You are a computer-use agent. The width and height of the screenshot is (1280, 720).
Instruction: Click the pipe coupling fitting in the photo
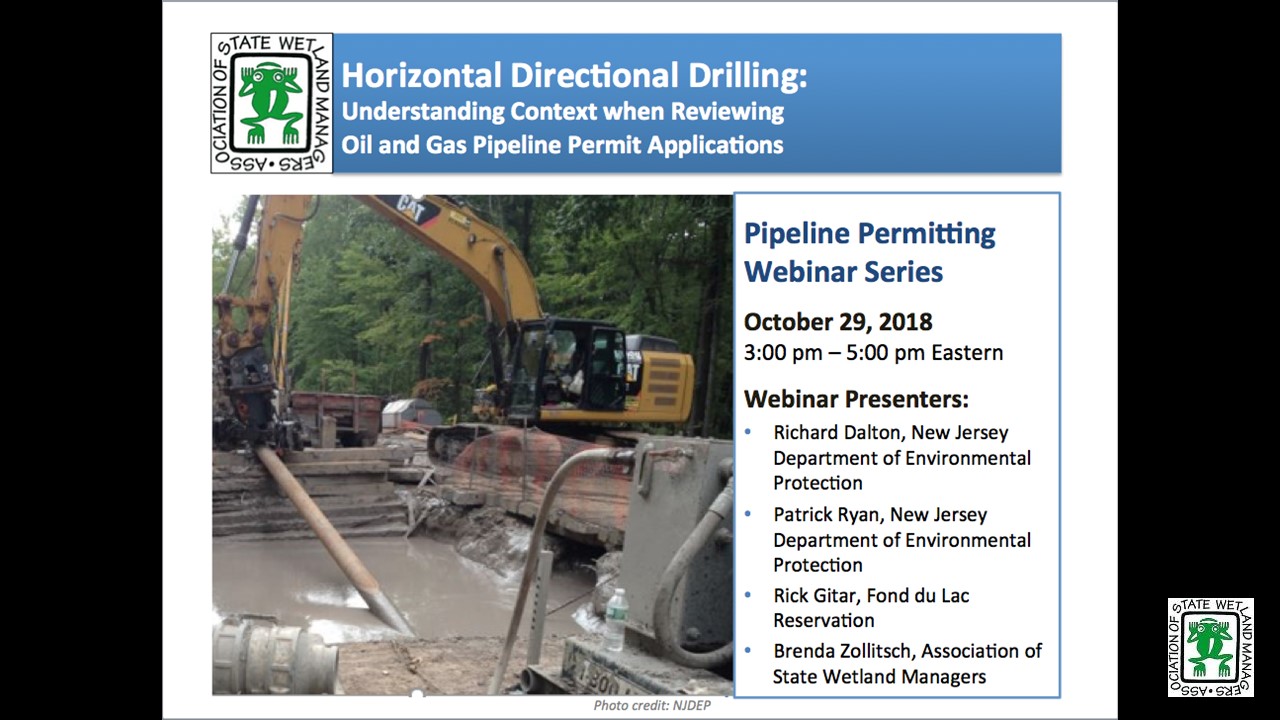click(x=275, y=655)
